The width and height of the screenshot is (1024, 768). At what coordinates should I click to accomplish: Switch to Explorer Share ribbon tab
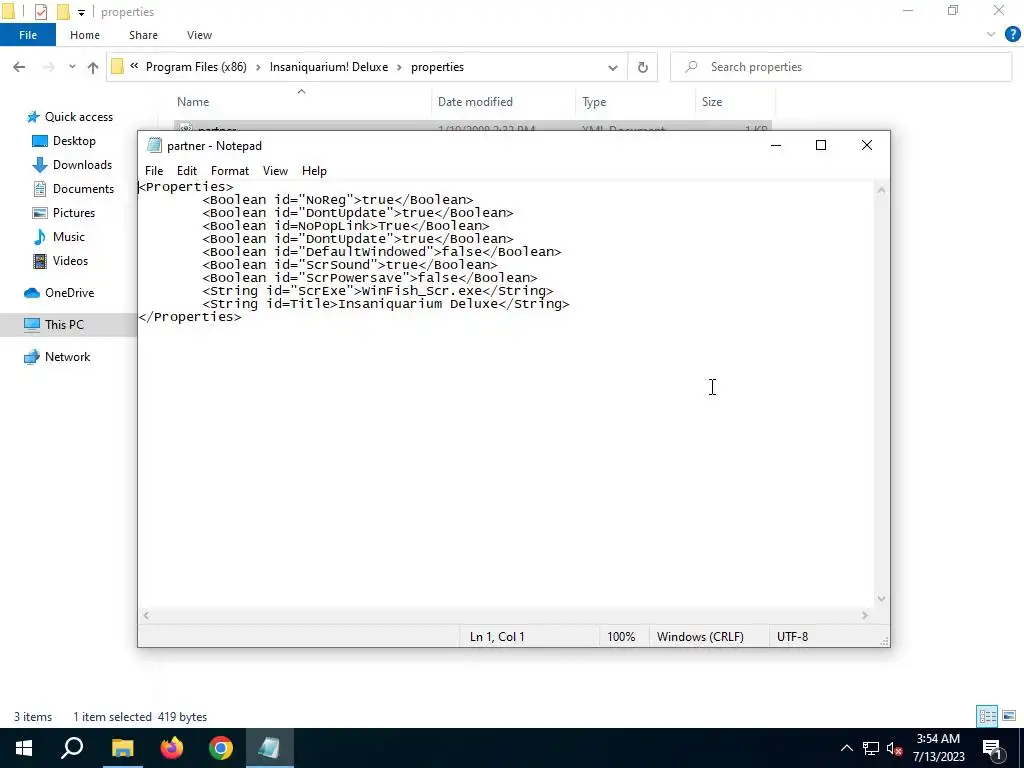coord(143,35)
